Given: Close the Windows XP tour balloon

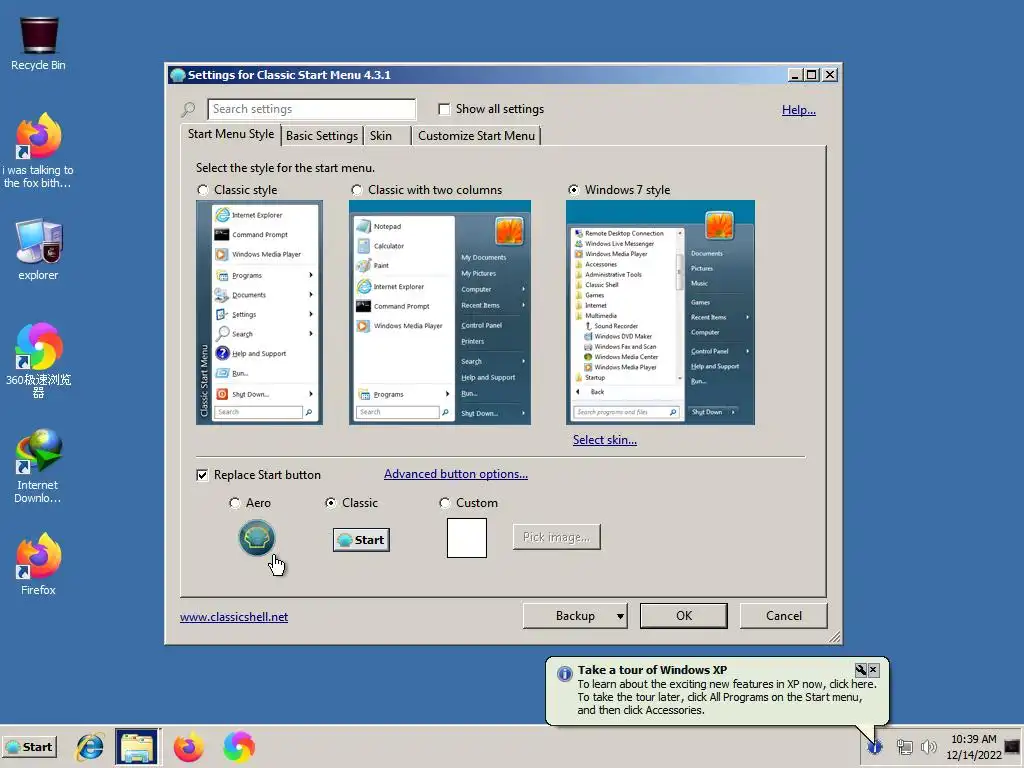Looking at the screenshot, I should click(x=874, y=670).
